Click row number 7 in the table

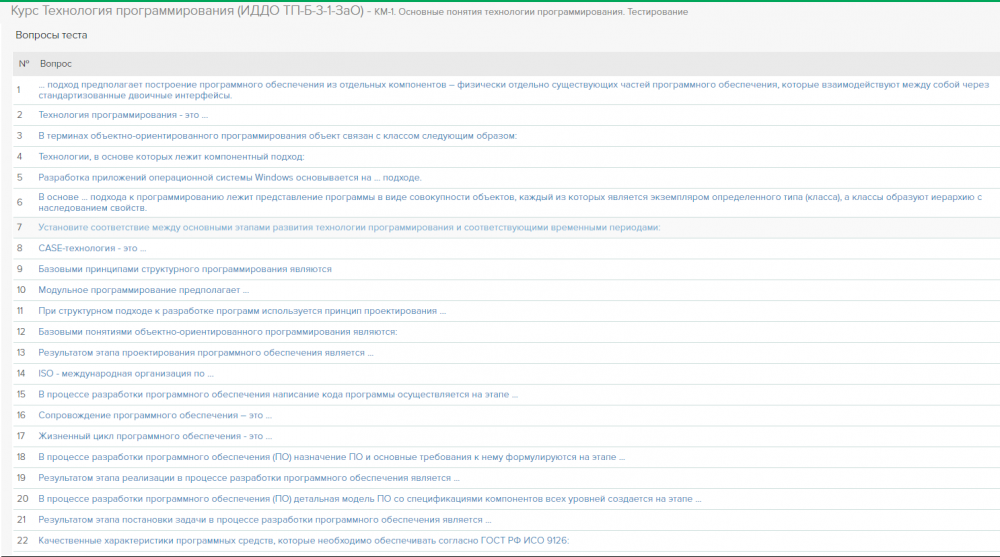[19, 227]
